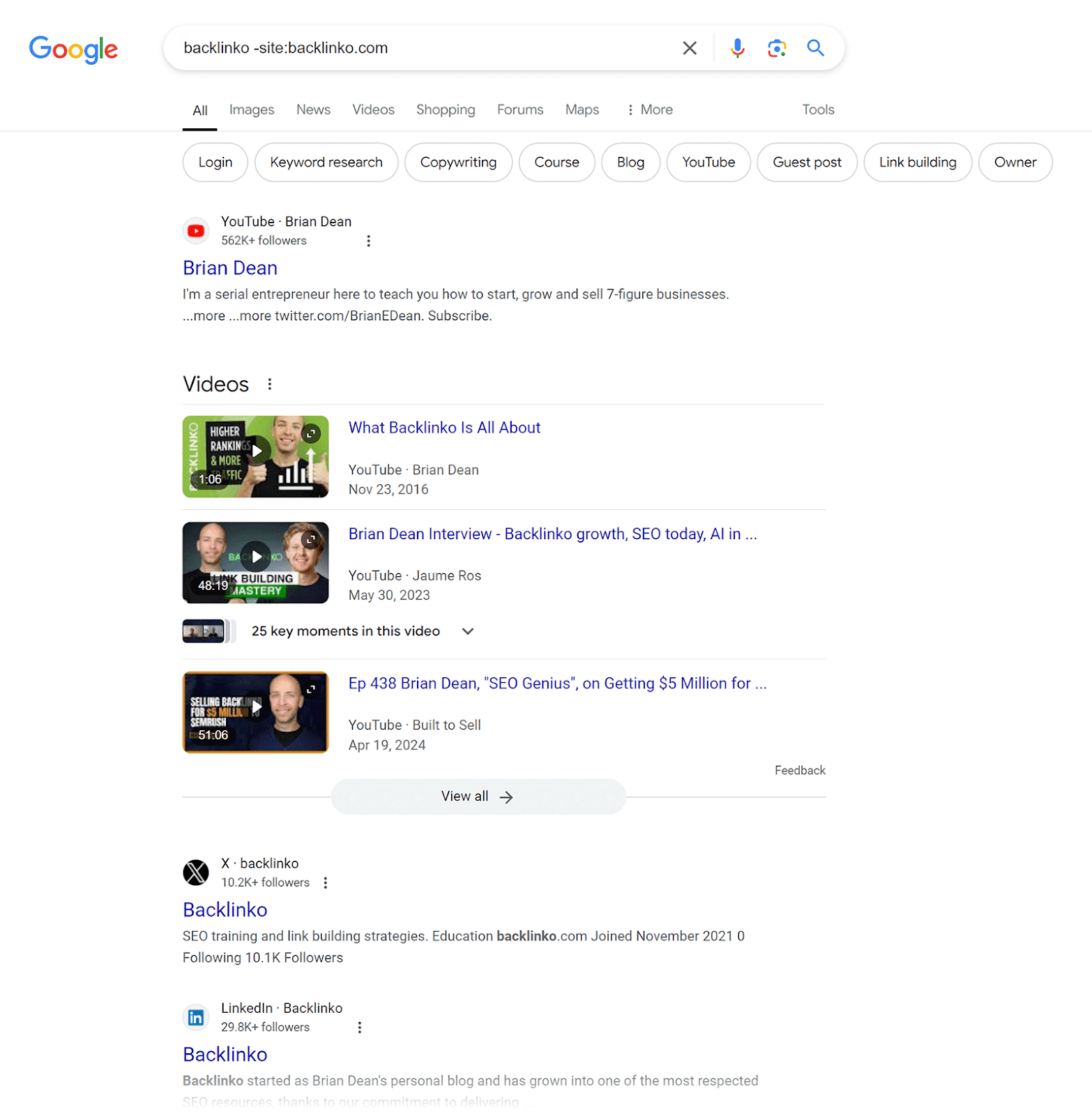Expand the 25 key moments chevron
Screen dimensions: 1092x1116
pyautogui.click(x=468, y=631)
